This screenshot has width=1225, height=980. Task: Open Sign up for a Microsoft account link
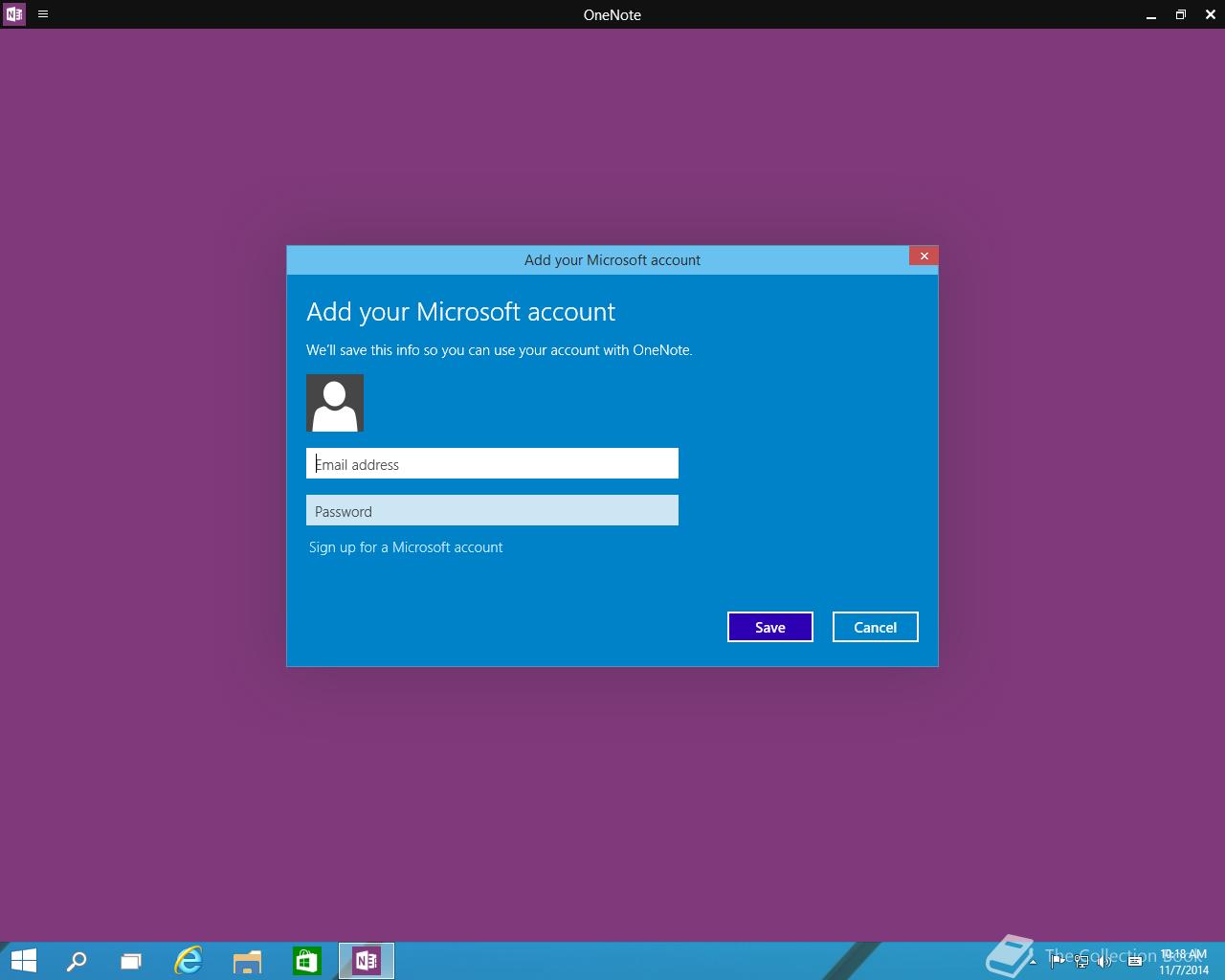click(406, 547)
